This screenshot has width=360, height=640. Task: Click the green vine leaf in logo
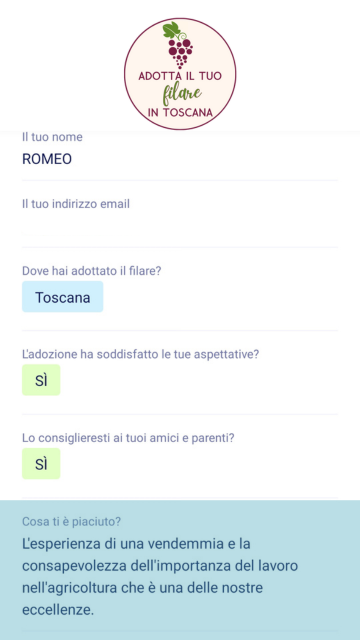pyautogui.click(x=171, y=29)
